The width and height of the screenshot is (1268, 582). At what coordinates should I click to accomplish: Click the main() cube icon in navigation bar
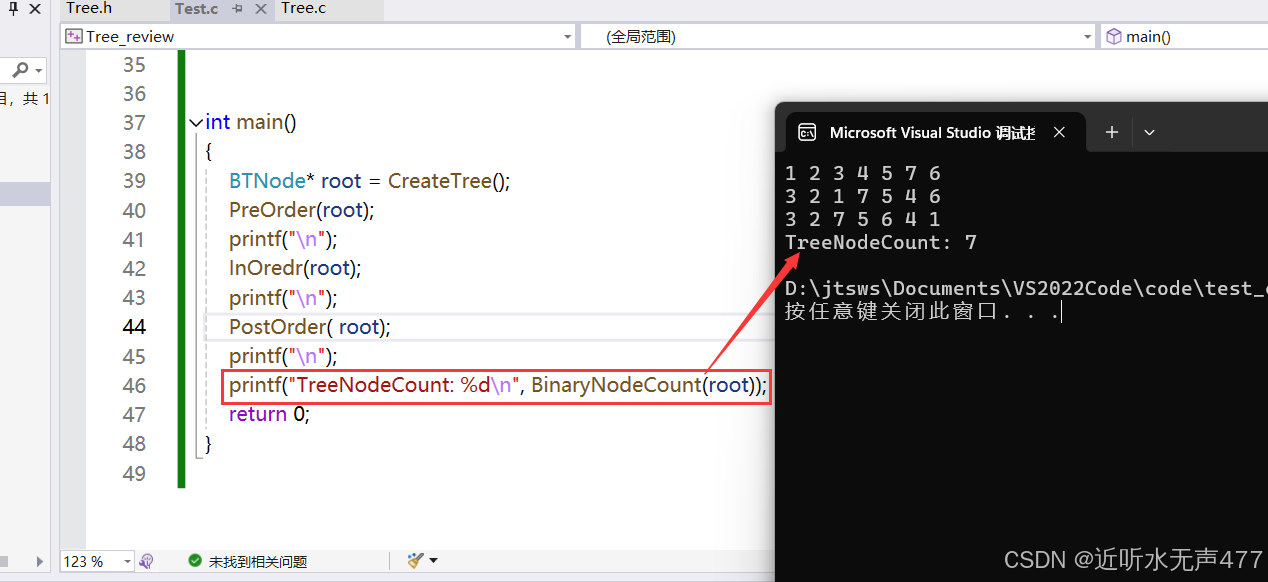(1113, 37)
